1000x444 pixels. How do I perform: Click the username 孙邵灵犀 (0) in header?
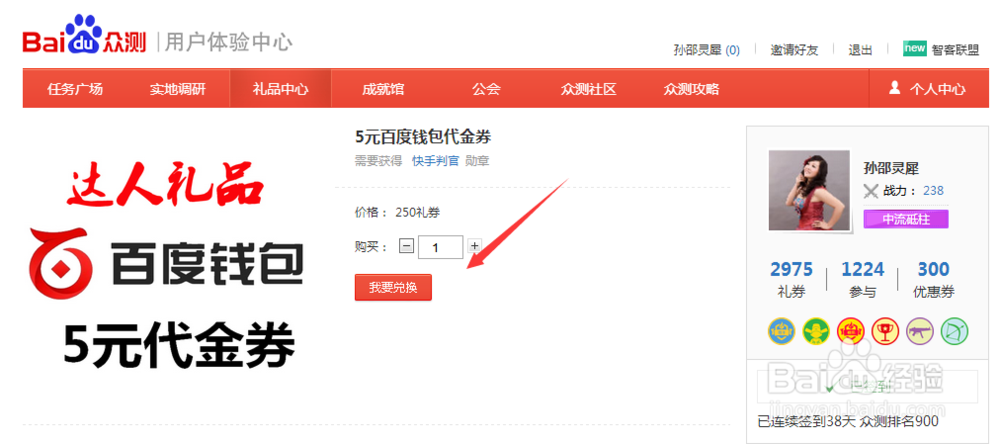click(x=707, y=50)
